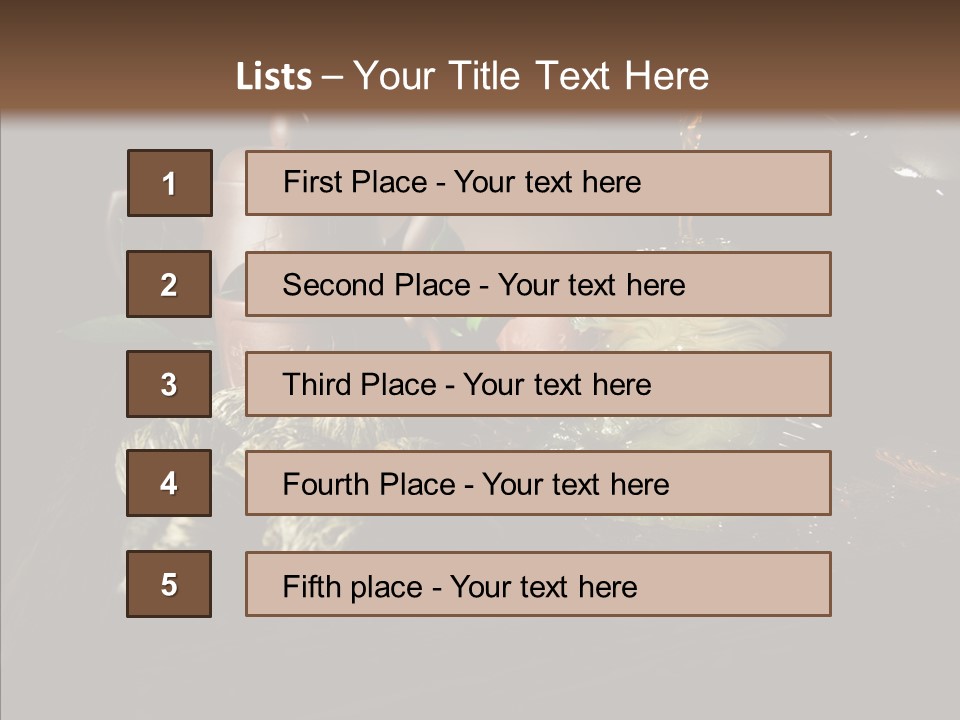
Task: Click the word 'Third' in list
Action: point(318,385)
